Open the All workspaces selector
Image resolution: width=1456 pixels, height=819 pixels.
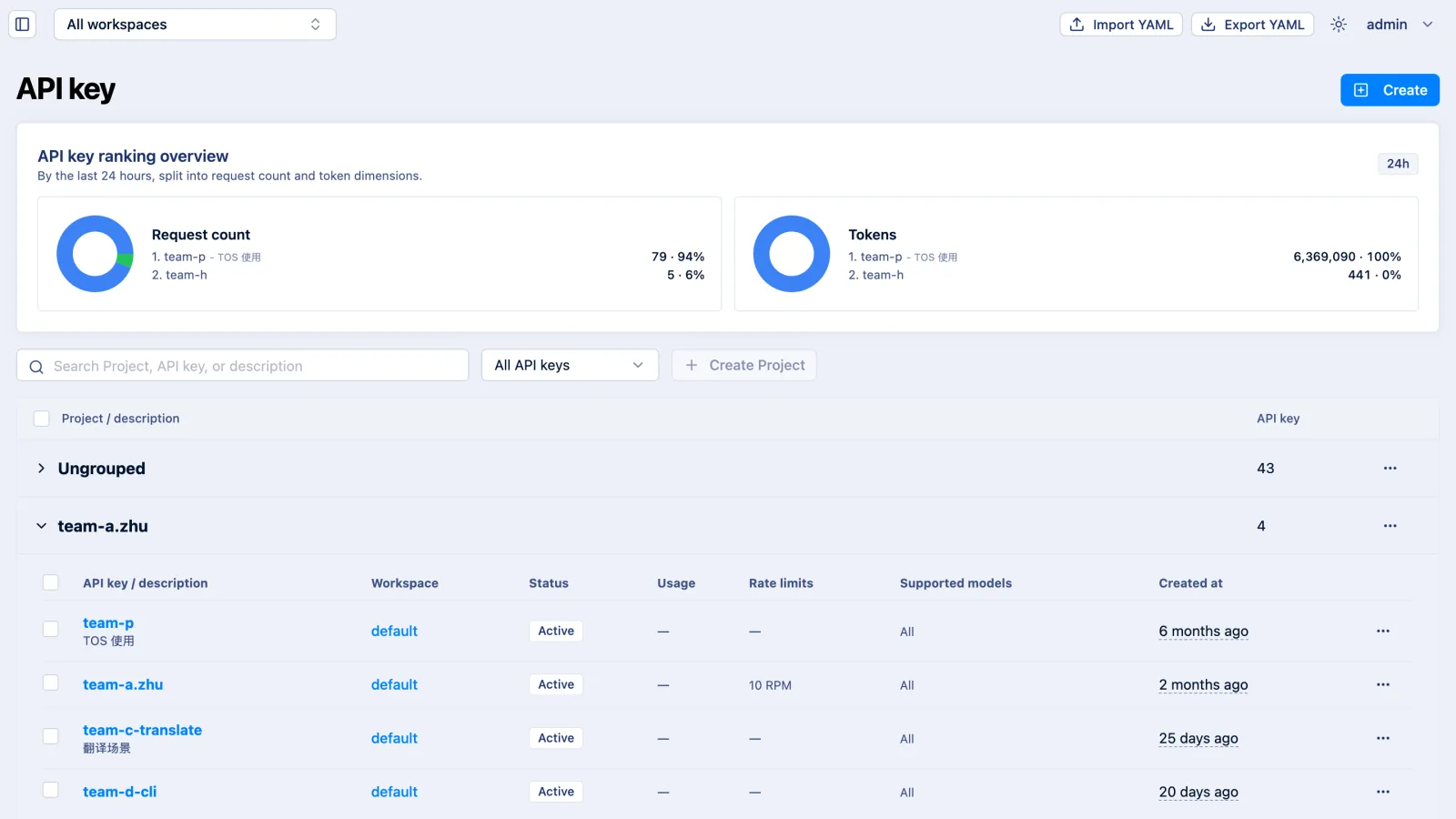point(195,25)
